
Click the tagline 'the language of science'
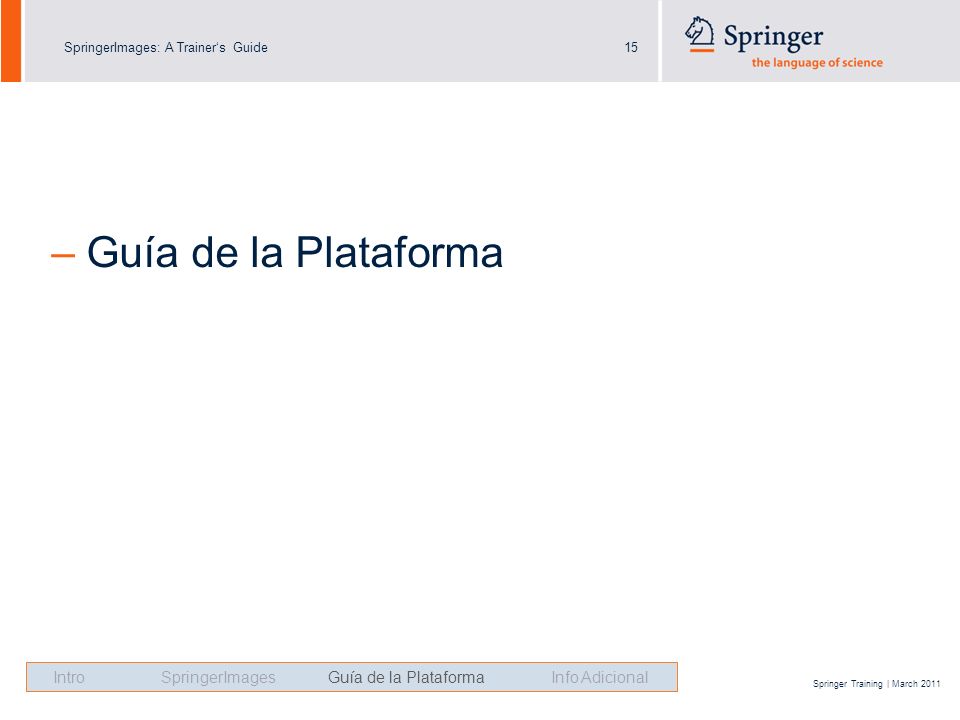click(817, 62)
